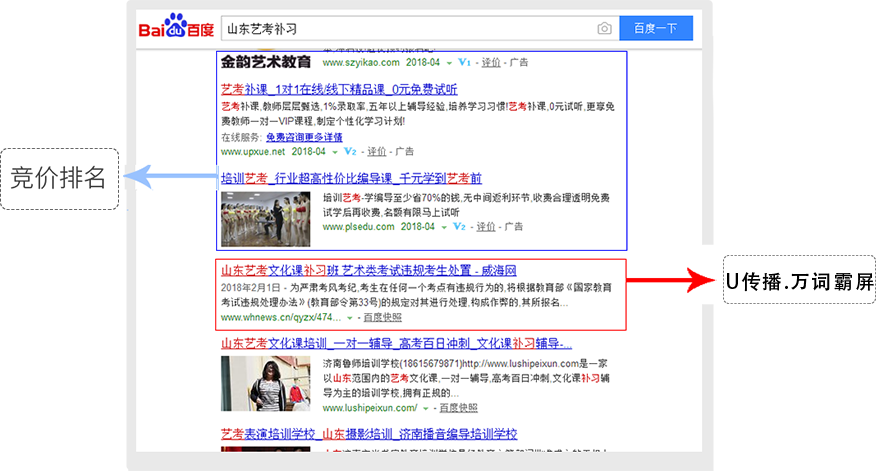Open the 培训艺考_行业超高性价比编导课 result
Screen dimensions: 876x471
click(351, 178)
